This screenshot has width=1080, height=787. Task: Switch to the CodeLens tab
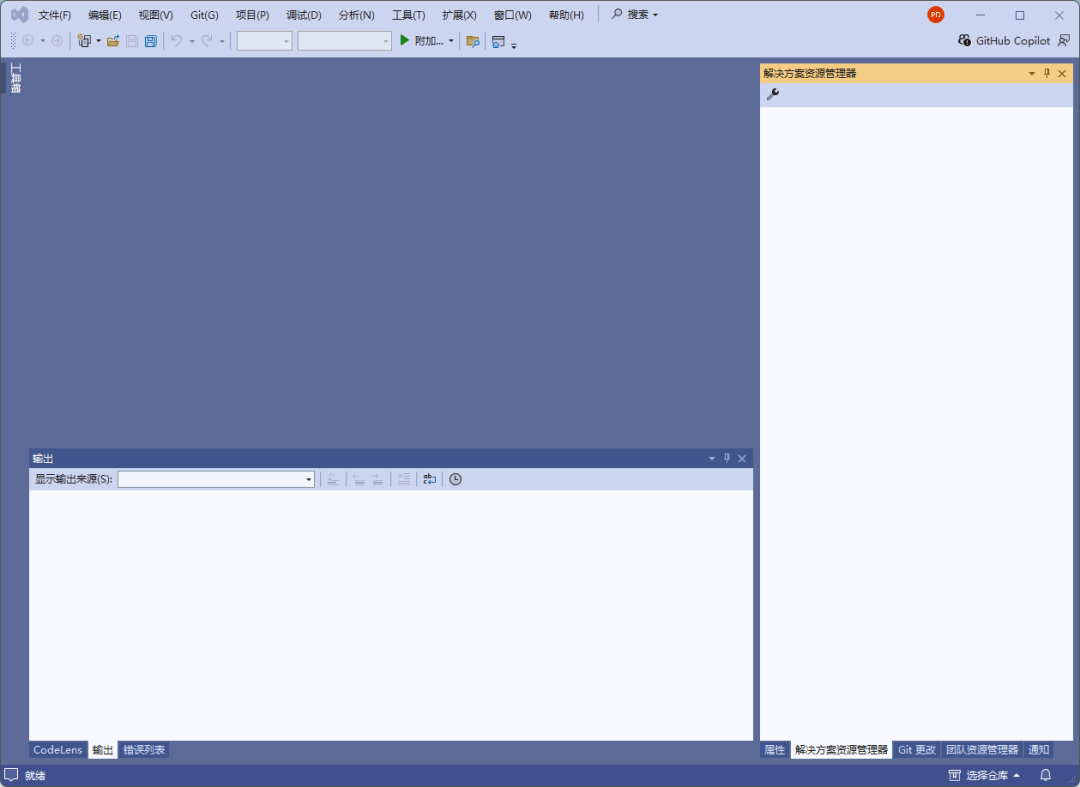(58, 750)
